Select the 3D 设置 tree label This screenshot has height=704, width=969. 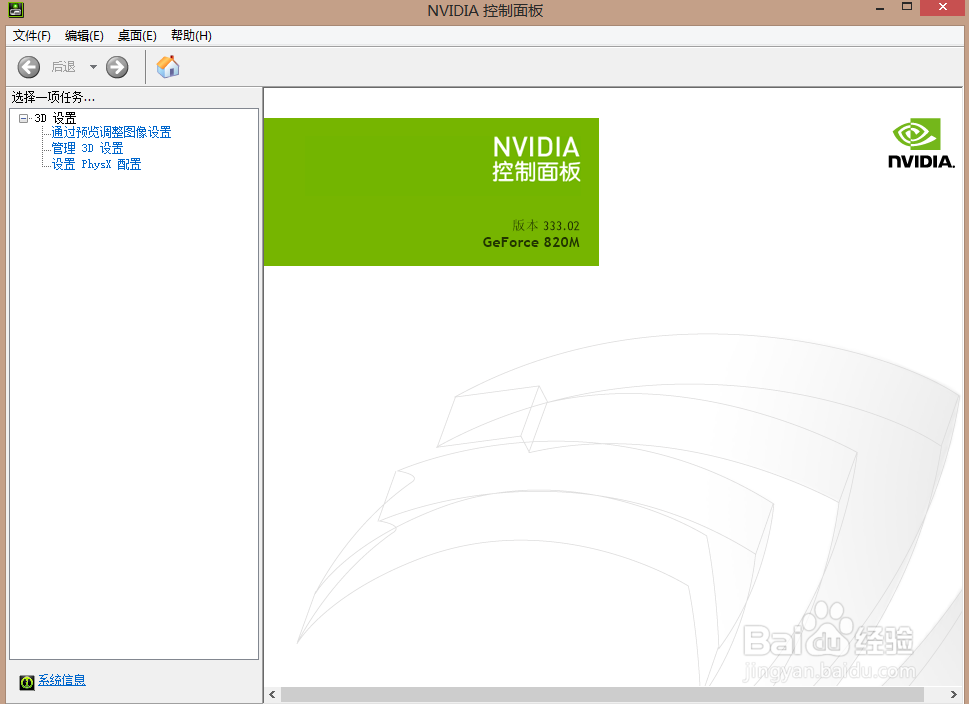coord(55,118)
